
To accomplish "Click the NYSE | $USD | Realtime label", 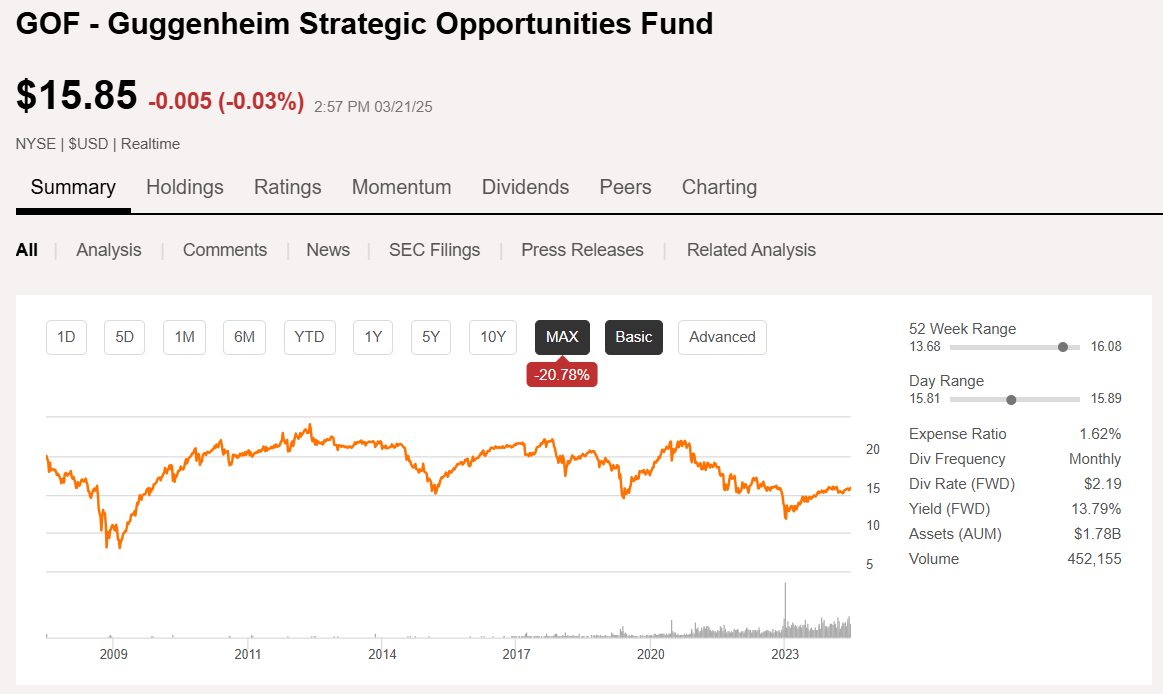I will (x=98, y=144).
